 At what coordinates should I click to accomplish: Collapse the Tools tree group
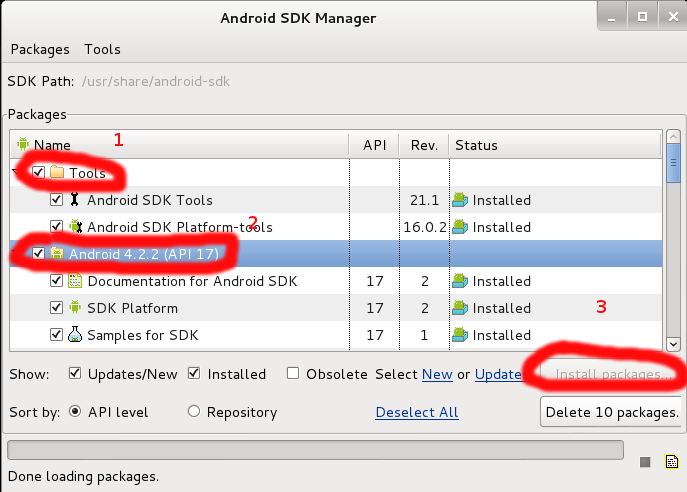click(x=16, y=173)
